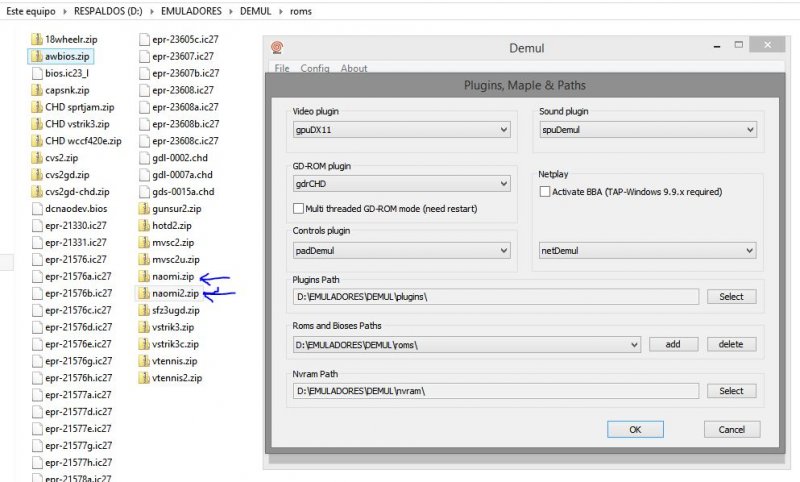Open the GD-ROM plugin gdrCHD dropdown
The width and height of the screenshot is (800, 482).
402,184
